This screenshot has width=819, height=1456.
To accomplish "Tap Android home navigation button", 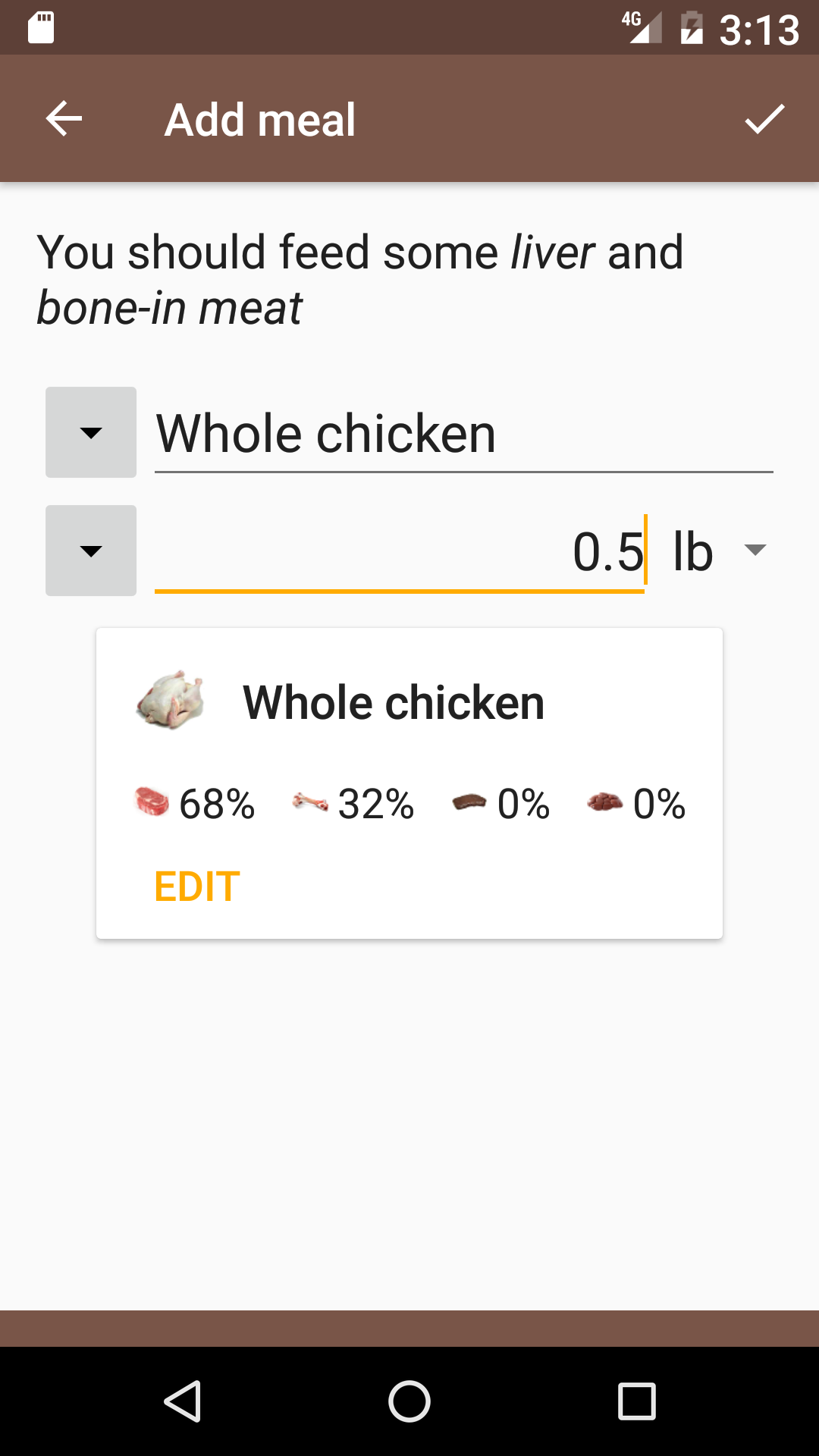I will pyautogui.click(x=409, y=1401).
